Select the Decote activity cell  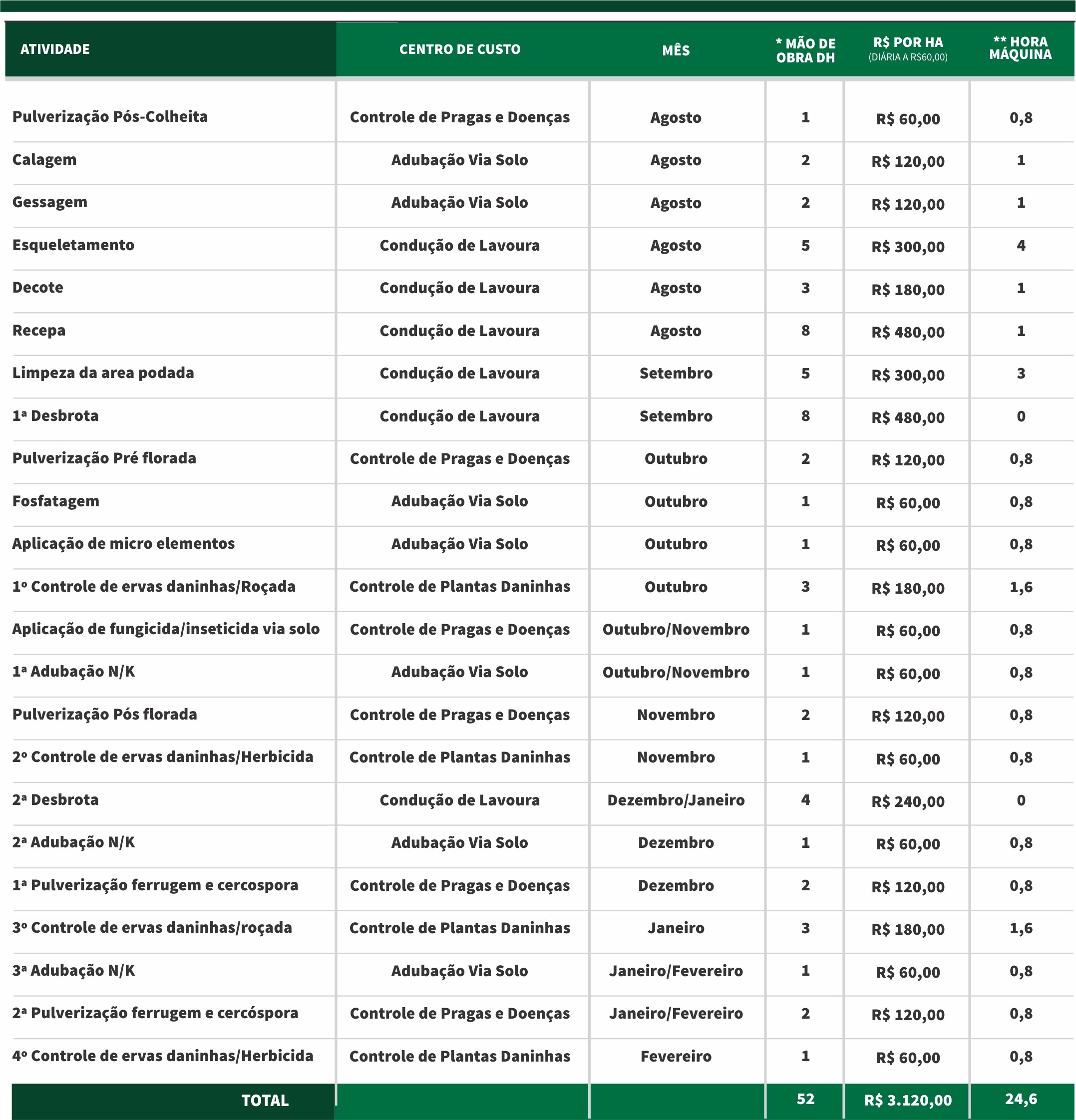(x=38, y=288)
